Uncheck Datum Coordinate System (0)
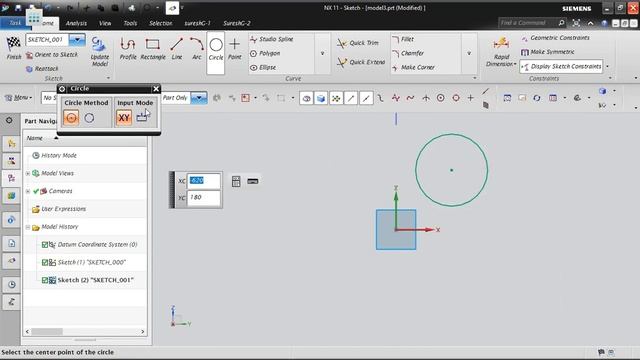 pyautogui.click(x=45, y=244)
